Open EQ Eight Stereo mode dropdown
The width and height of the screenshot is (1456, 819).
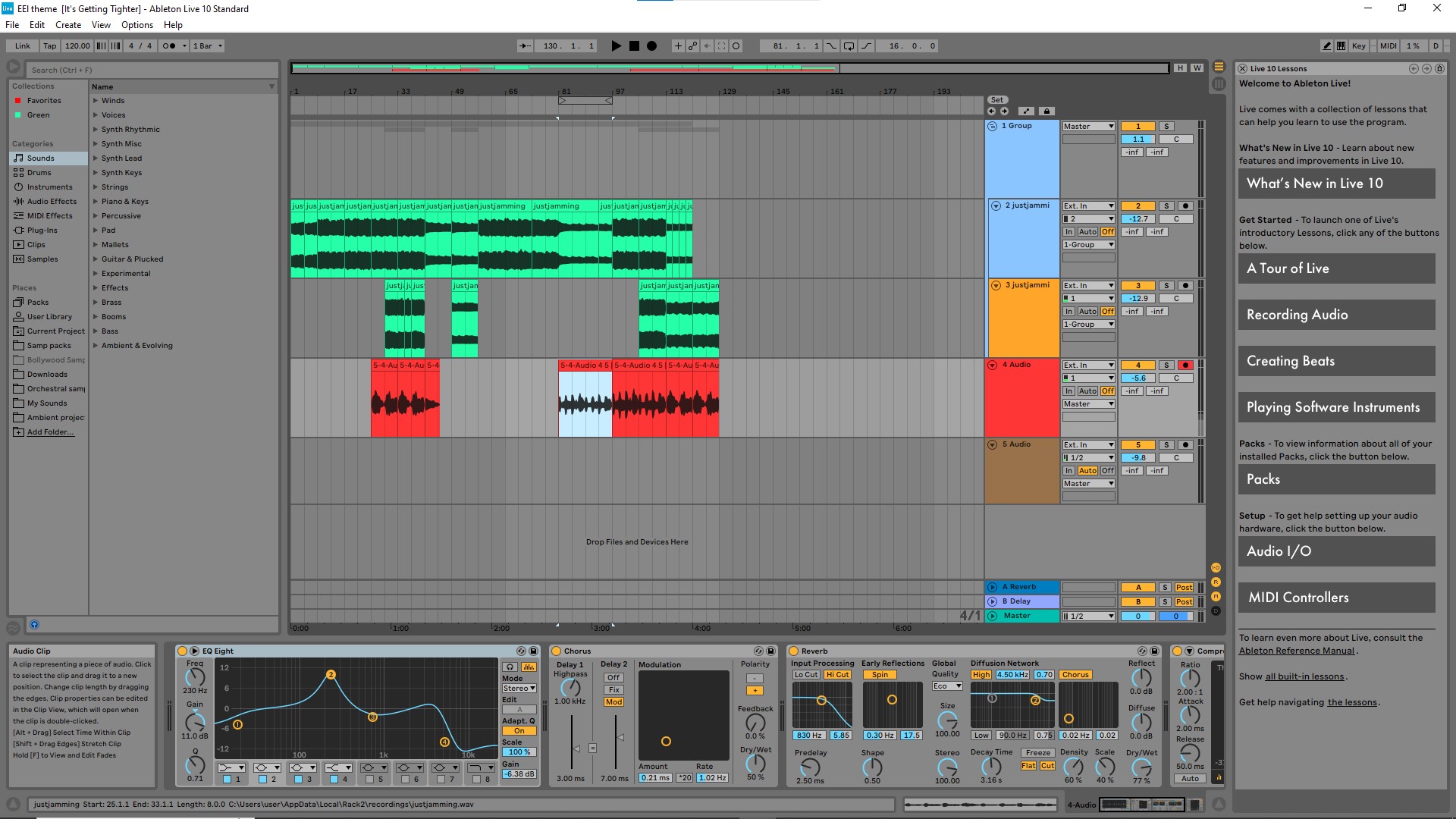[x=519, y=689]
